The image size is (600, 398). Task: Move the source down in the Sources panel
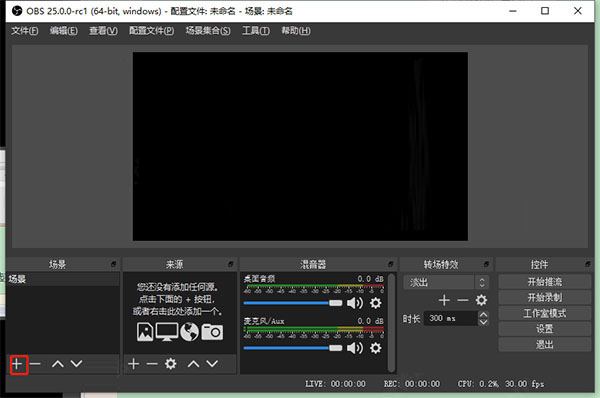point(212,364)
